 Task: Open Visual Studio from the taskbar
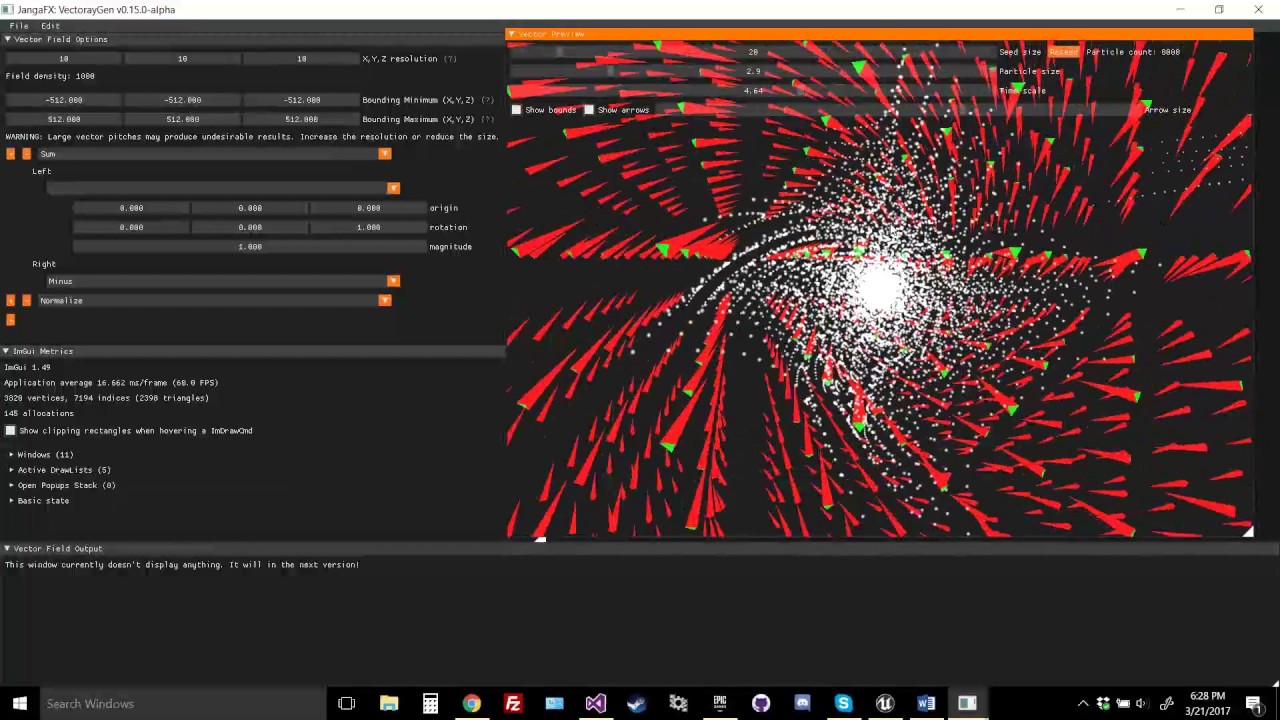tap(595, 704)
